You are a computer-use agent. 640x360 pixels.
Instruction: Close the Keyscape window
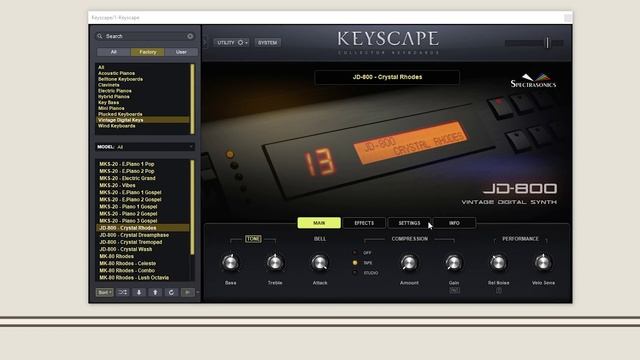567,18
